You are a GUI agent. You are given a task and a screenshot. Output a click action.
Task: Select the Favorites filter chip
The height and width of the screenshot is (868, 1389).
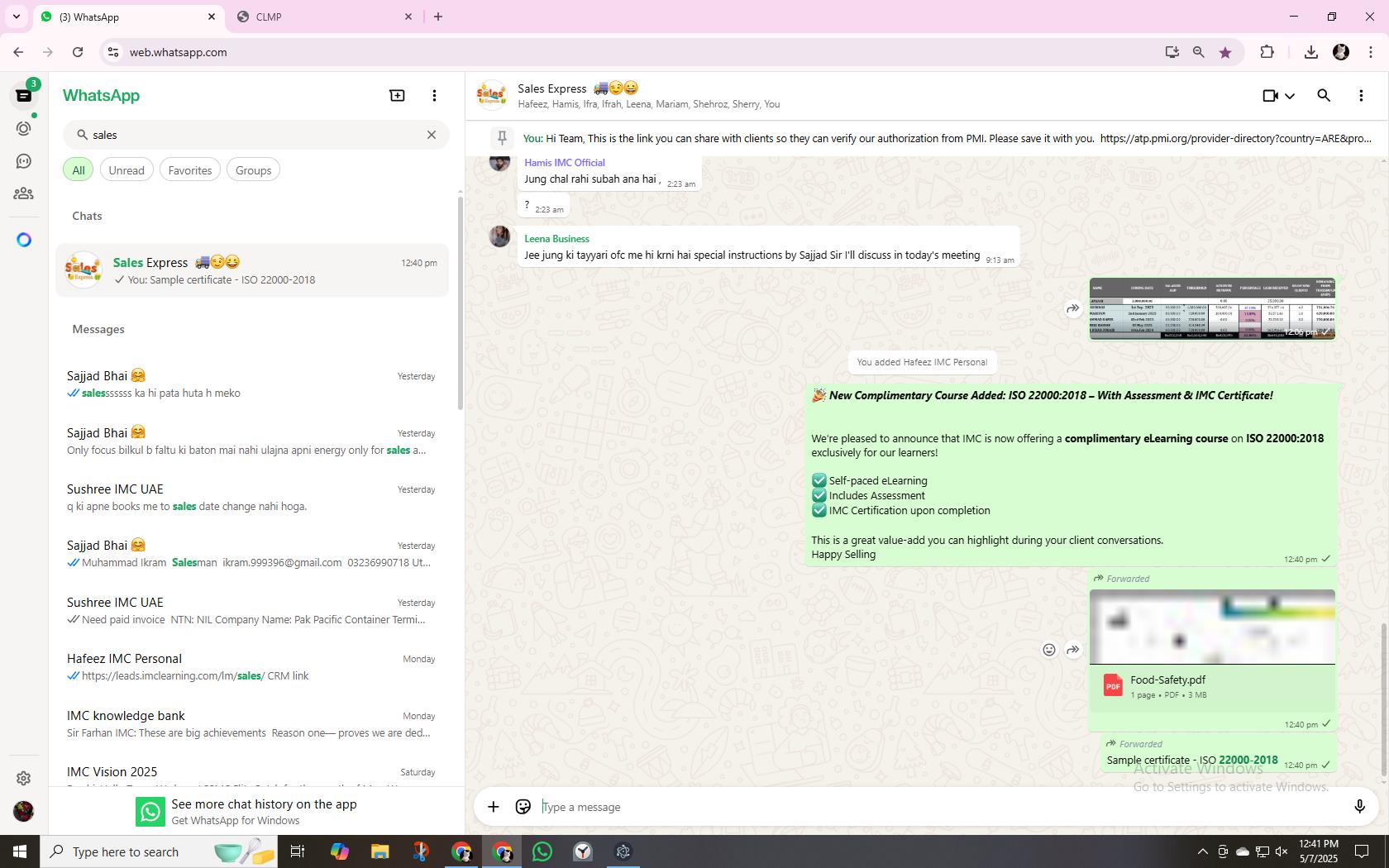point(190,170)
